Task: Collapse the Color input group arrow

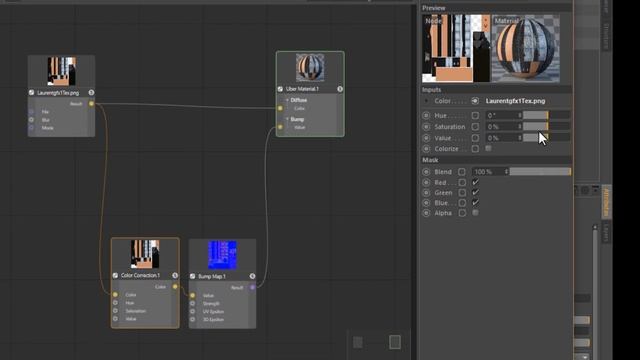Action: point(426,101)
